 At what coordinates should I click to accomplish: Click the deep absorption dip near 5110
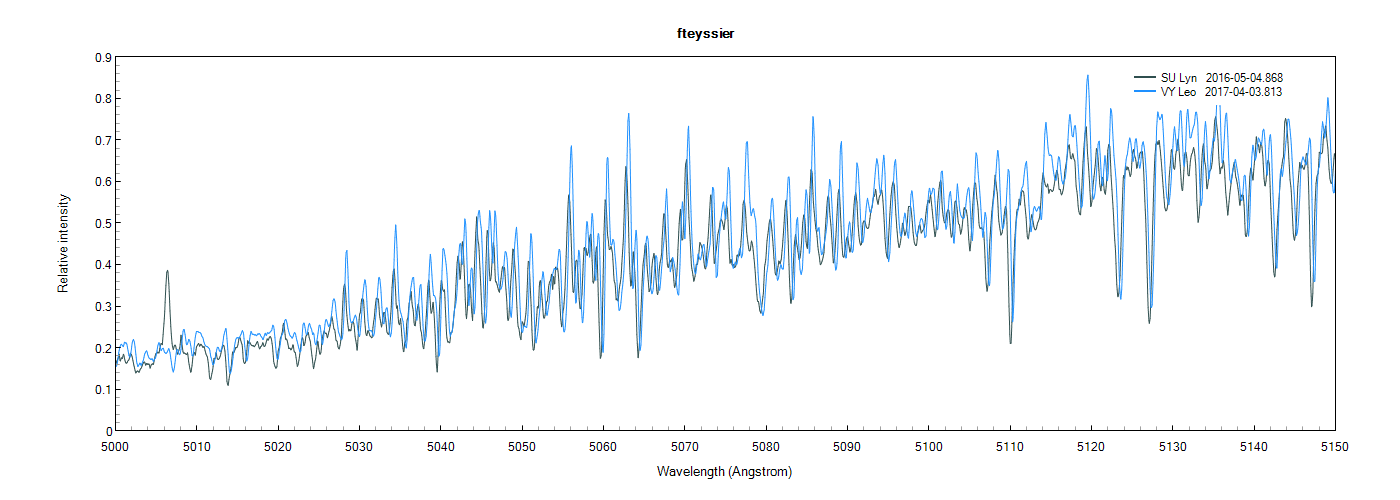pyautogui.click(x=1010, y=342)
